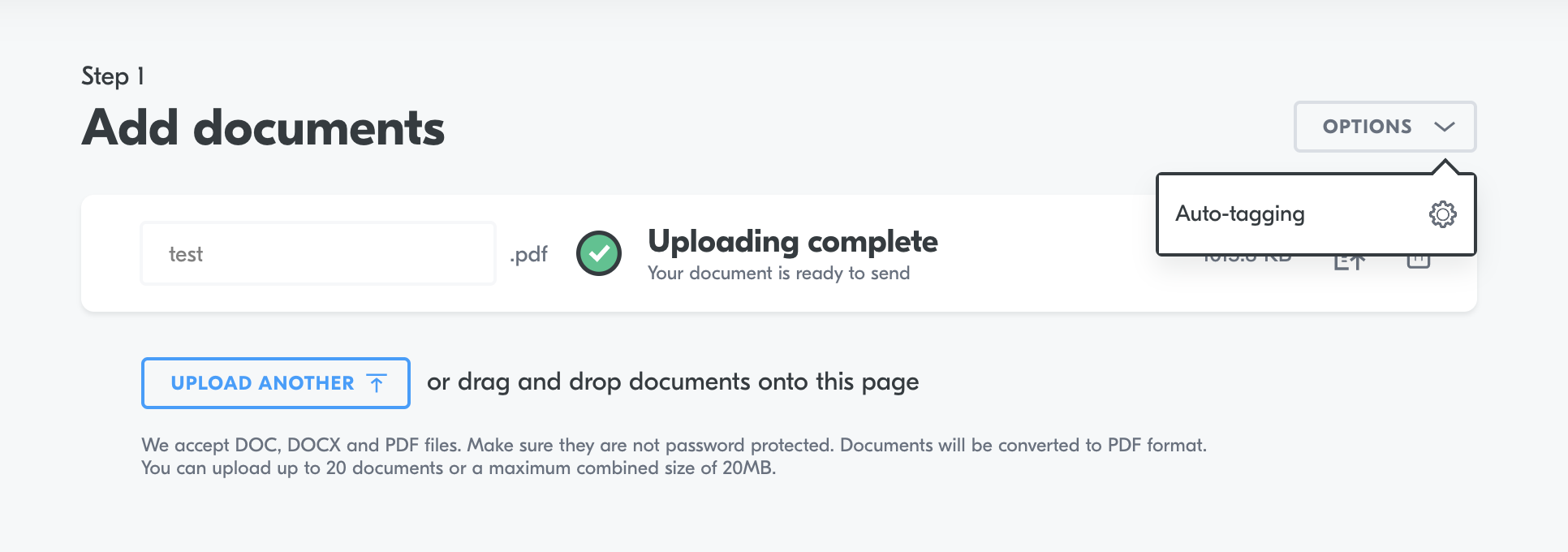Click the upload arrow icon on Upload Another
Image resolution: width=1568 pixels, height=552 pixels.
click(377, 383)
